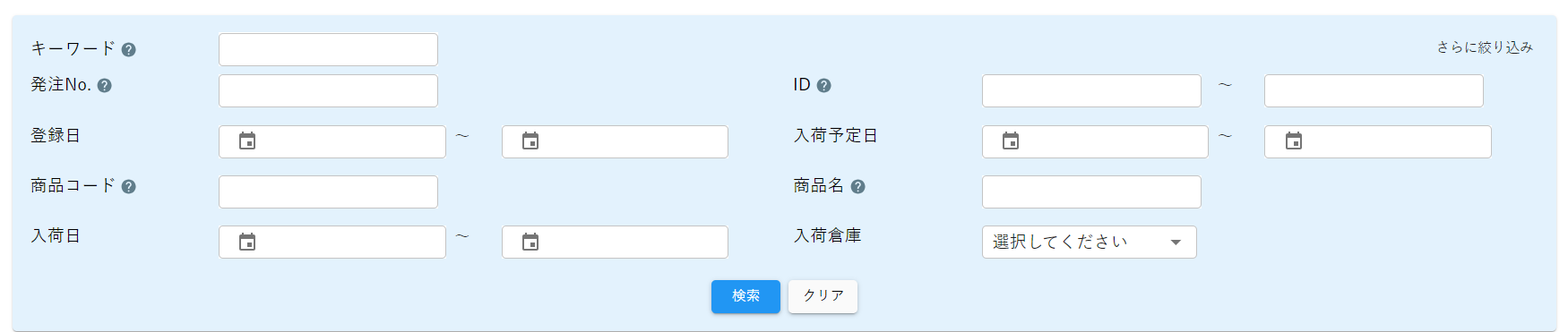
Task: Open calendar for 入荷日 end date
Action: coord(530,243)
